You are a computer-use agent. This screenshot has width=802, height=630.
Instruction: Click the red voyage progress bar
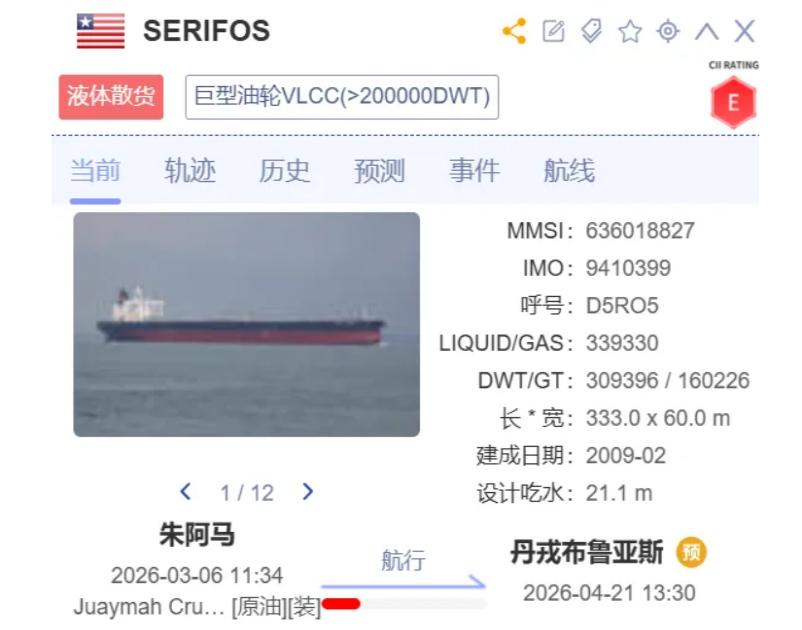(x=341, y=604)
